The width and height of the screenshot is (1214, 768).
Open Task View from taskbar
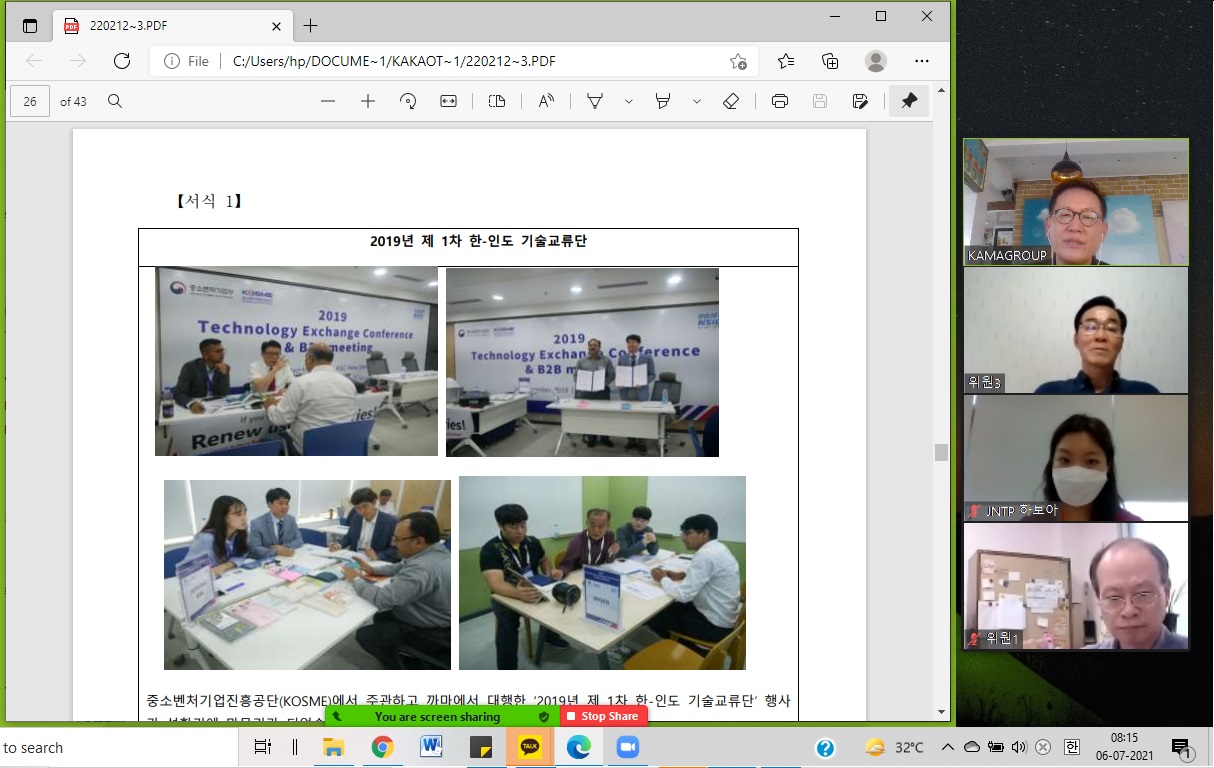click(262, 747)
